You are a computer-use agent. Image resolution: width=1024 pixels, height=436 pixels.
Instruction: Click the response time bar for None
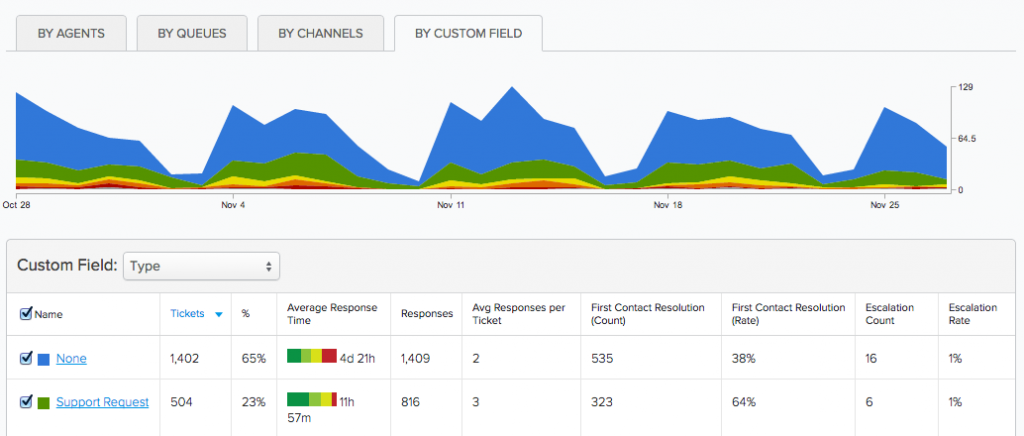click(x=312, y=356)
